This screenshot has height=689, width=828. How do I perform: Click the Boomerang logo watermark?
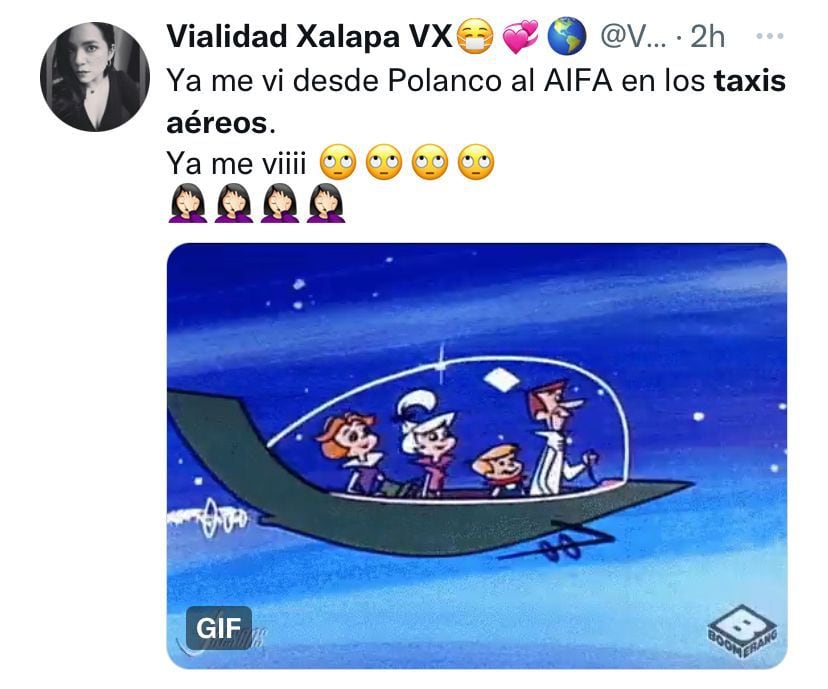click(743, 631)
